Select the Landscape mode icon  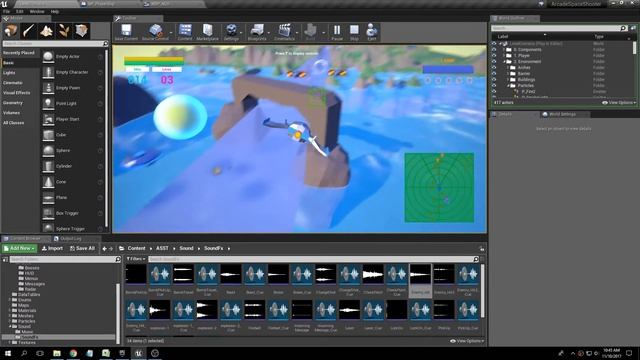click(46, 31)
